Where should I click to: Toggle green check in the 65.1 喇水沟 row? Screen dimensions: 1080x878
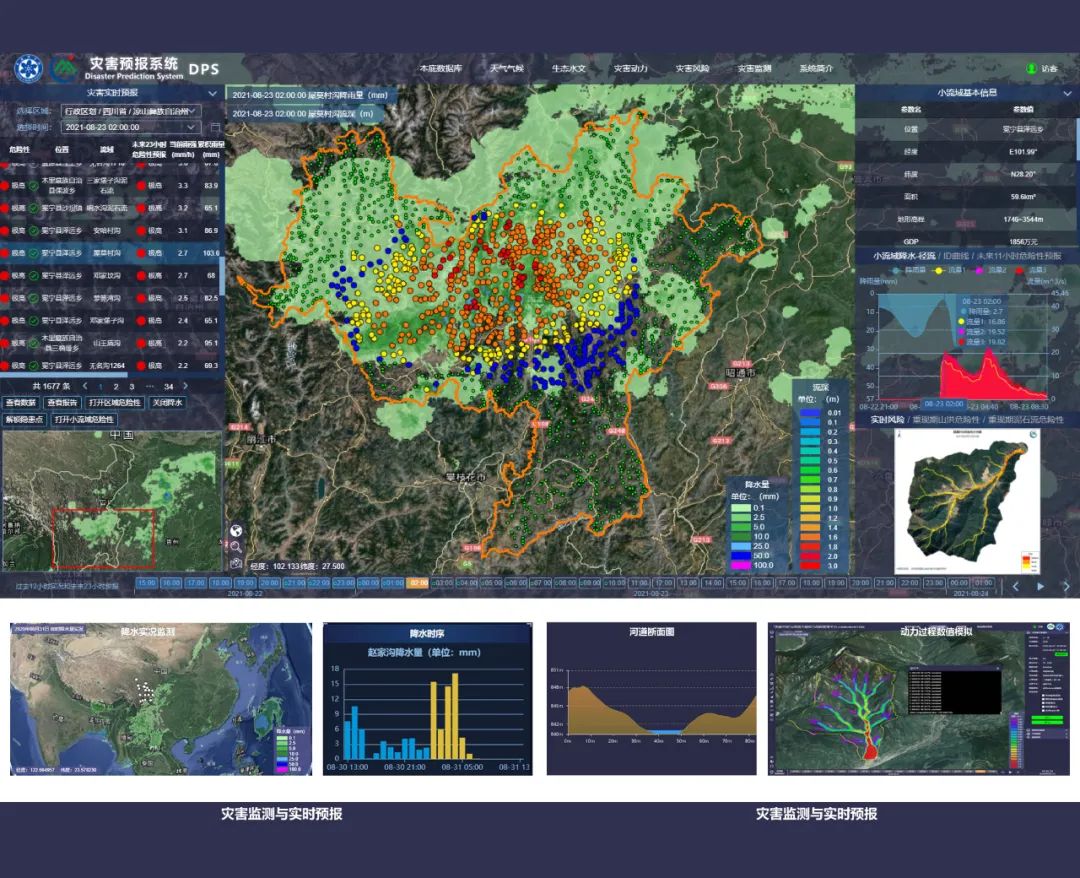point(33,208)
